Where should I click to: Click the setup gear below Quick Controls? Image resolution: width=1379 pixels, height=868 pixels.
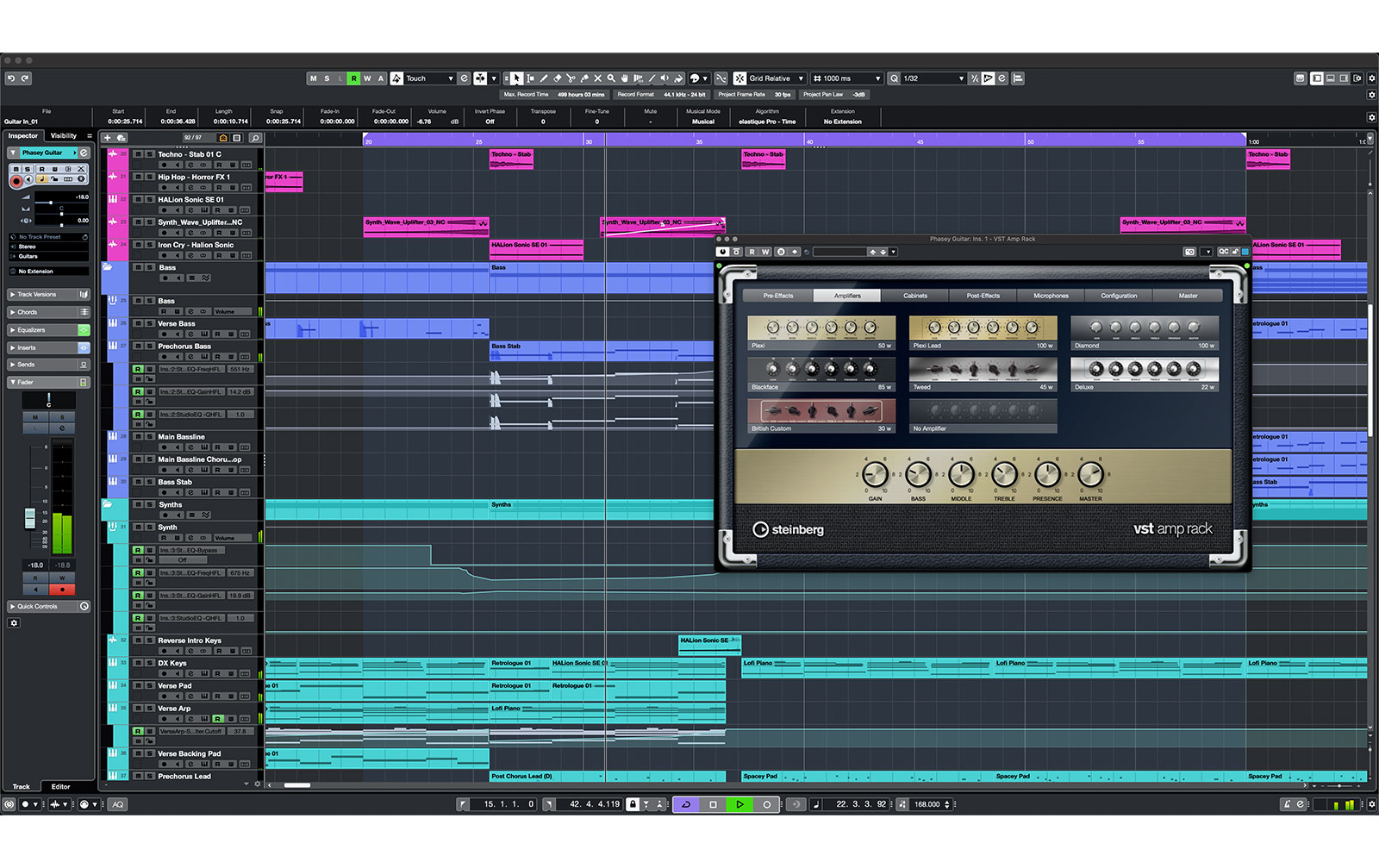pyautogui.click(x=14, y=623)
